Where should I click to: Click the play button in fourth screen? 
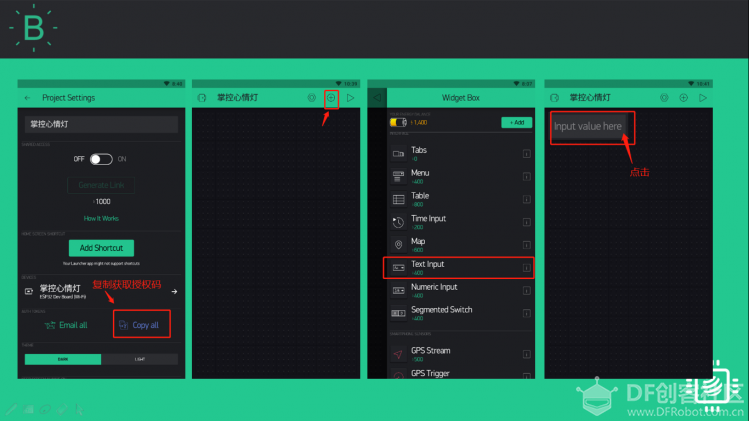click(x=703, y=98)
